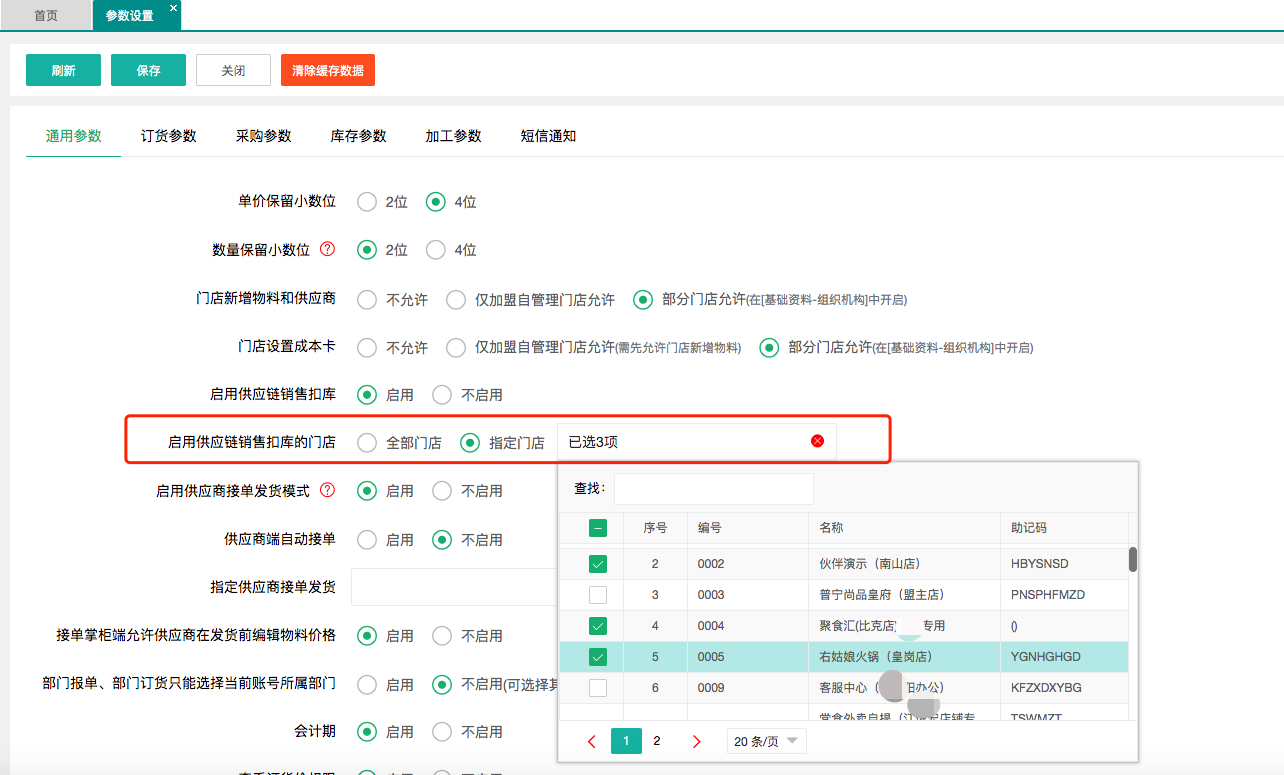This screenshot has width=1284, height=775.
Task: Click the 刷新 button
Action: click(64, 70)
